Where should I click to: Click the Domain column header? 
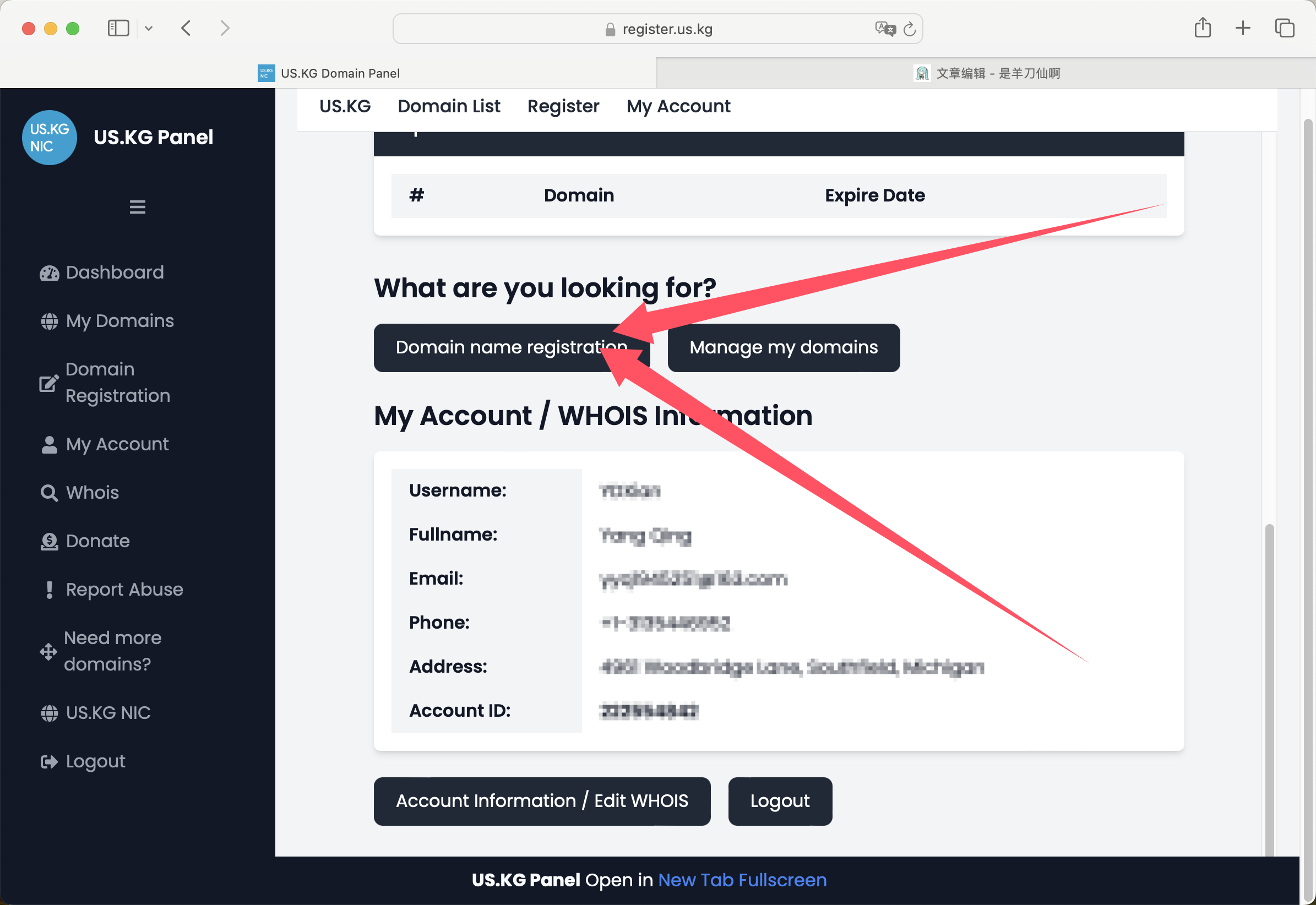pyautogui.click(x=579, y=195)
